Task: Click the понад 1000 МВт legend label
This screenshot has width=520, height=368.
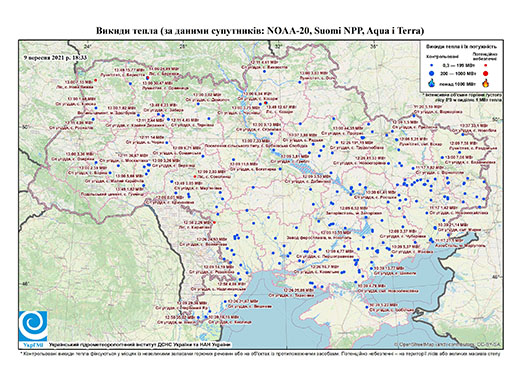Action: coord(457,84)
